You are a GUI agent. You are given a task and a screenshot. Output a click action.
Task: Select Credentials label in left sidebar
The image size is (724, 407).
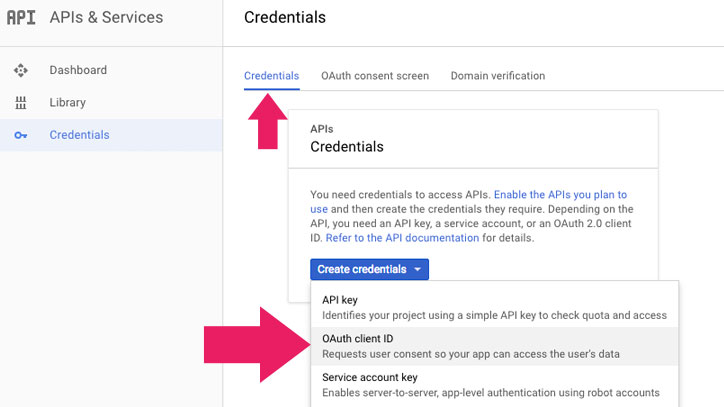click(79, 135)
